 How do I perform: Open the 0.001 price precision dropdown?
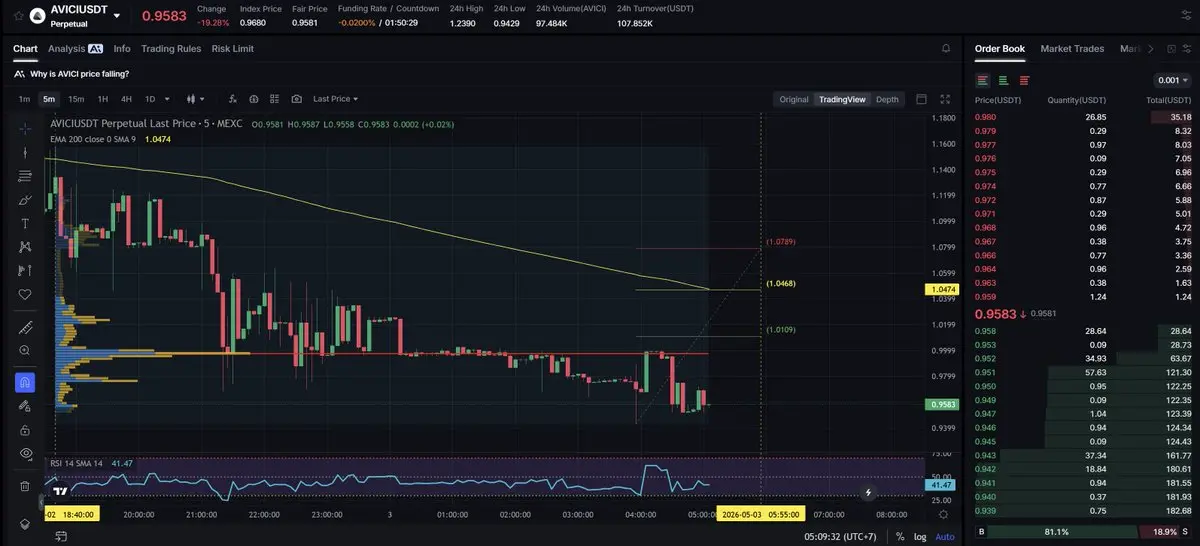pyautogui.click(x=1172, y=80)
